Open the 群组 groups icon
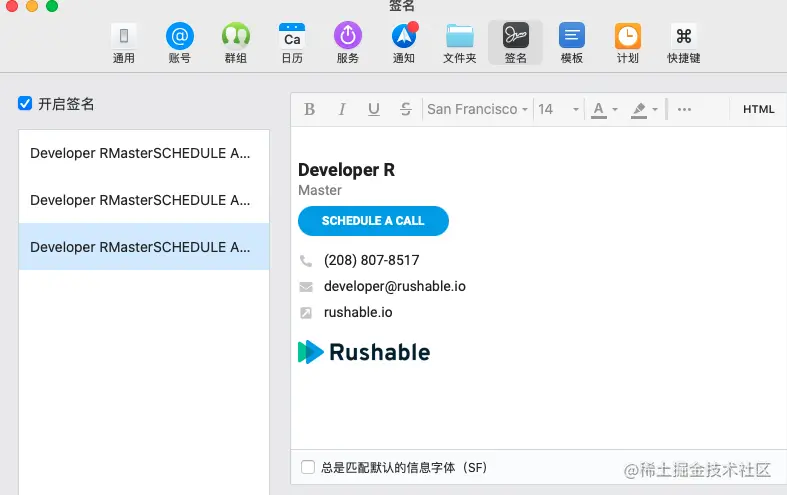Viewport: 787px width, 495px height. (x=236, y=43)
